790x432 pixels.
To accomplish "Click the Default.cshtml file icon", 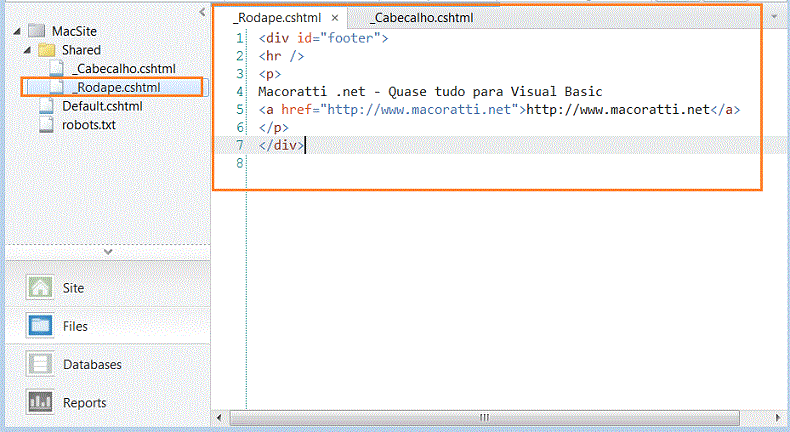I will (x=46, y=106).
